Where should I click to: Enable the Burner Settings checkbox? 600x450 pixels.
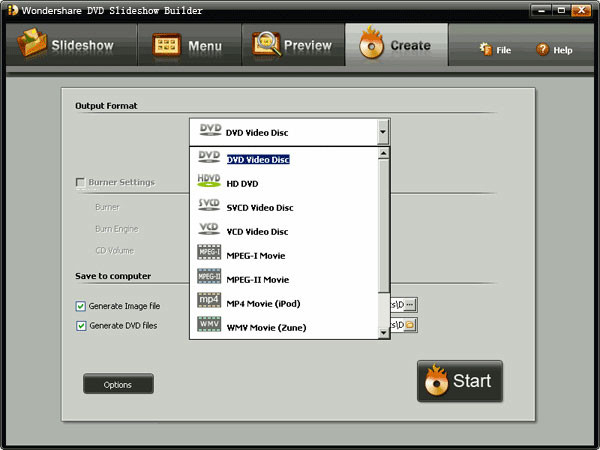pyautogui.click(x=80, y=182)
